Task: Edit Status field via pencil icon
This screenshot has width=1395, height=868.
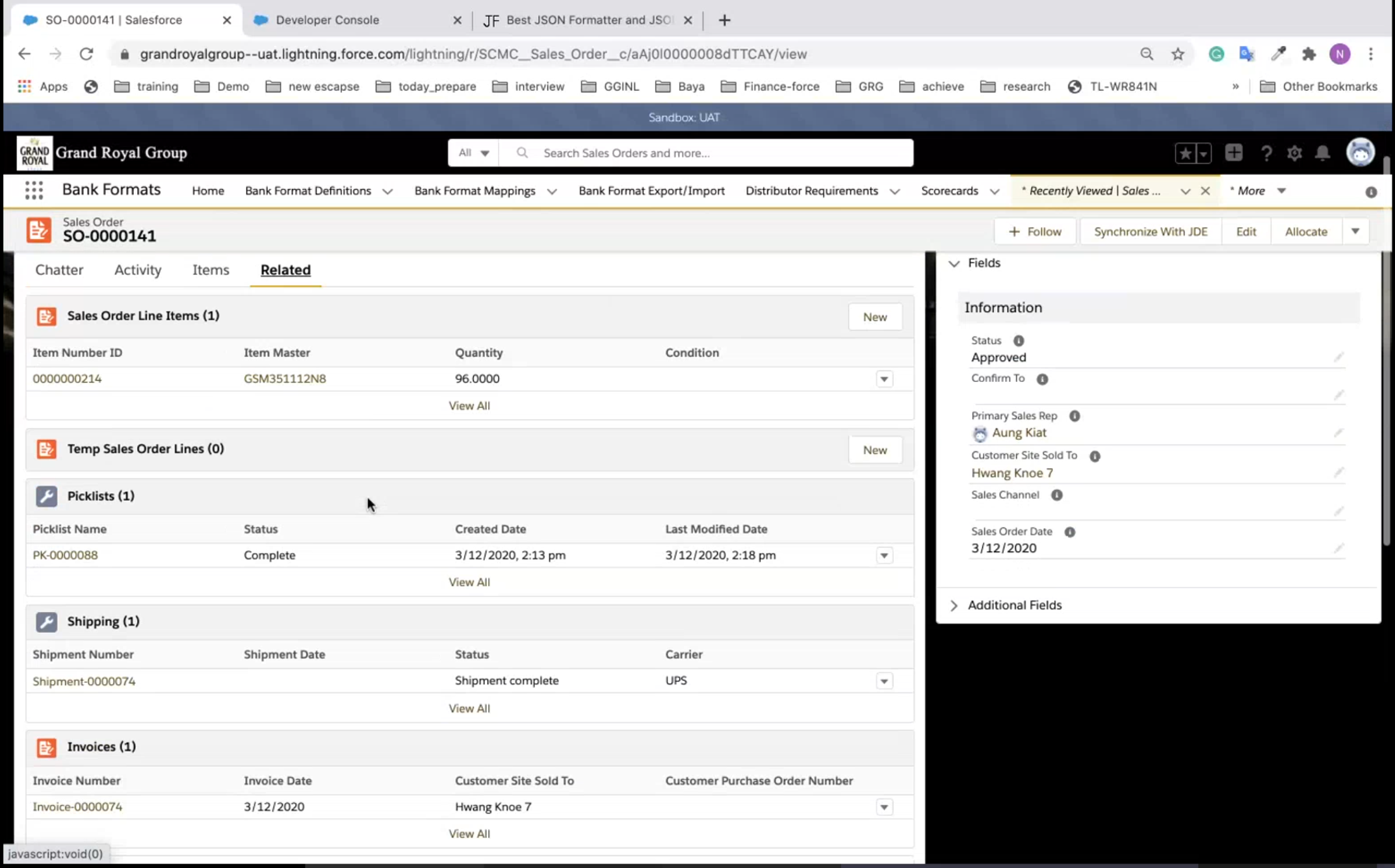Action: point(1338,357)
